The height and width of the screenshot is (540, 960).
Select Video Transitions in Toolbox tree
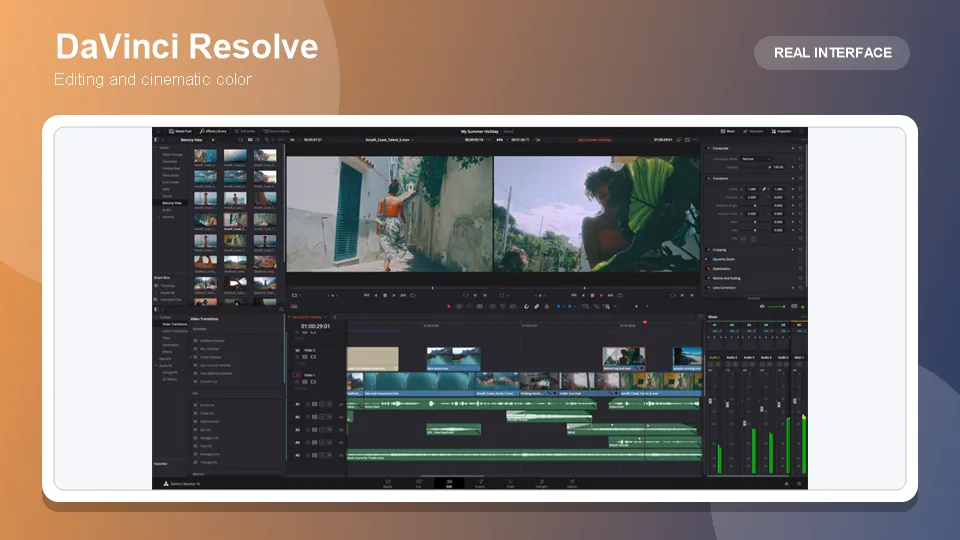[174, 324]
